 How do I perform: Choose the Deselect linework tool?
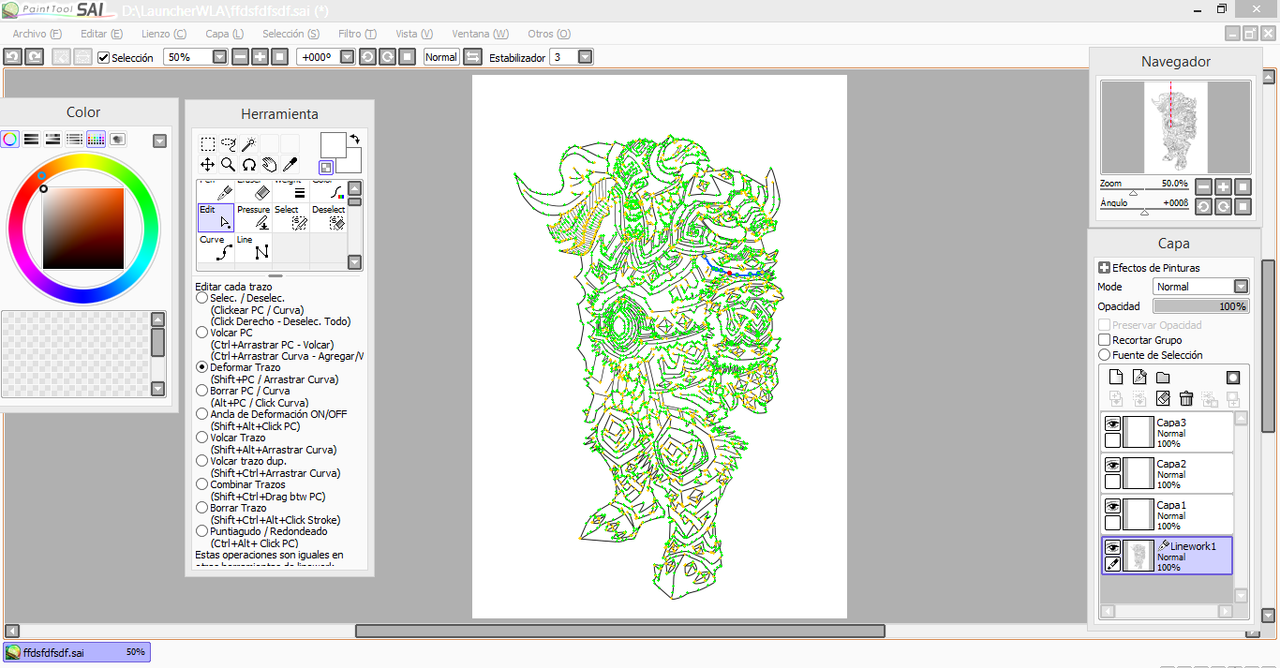[328, 218]
